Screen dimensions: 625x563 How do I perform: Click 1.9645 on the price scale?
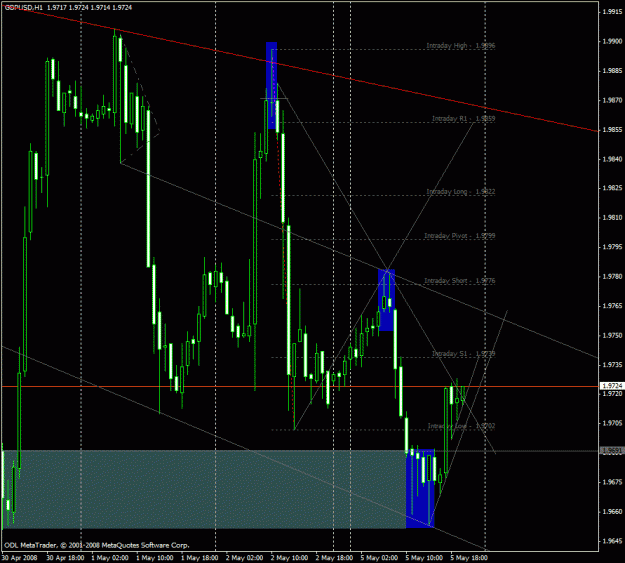click(x=613, y=541)
